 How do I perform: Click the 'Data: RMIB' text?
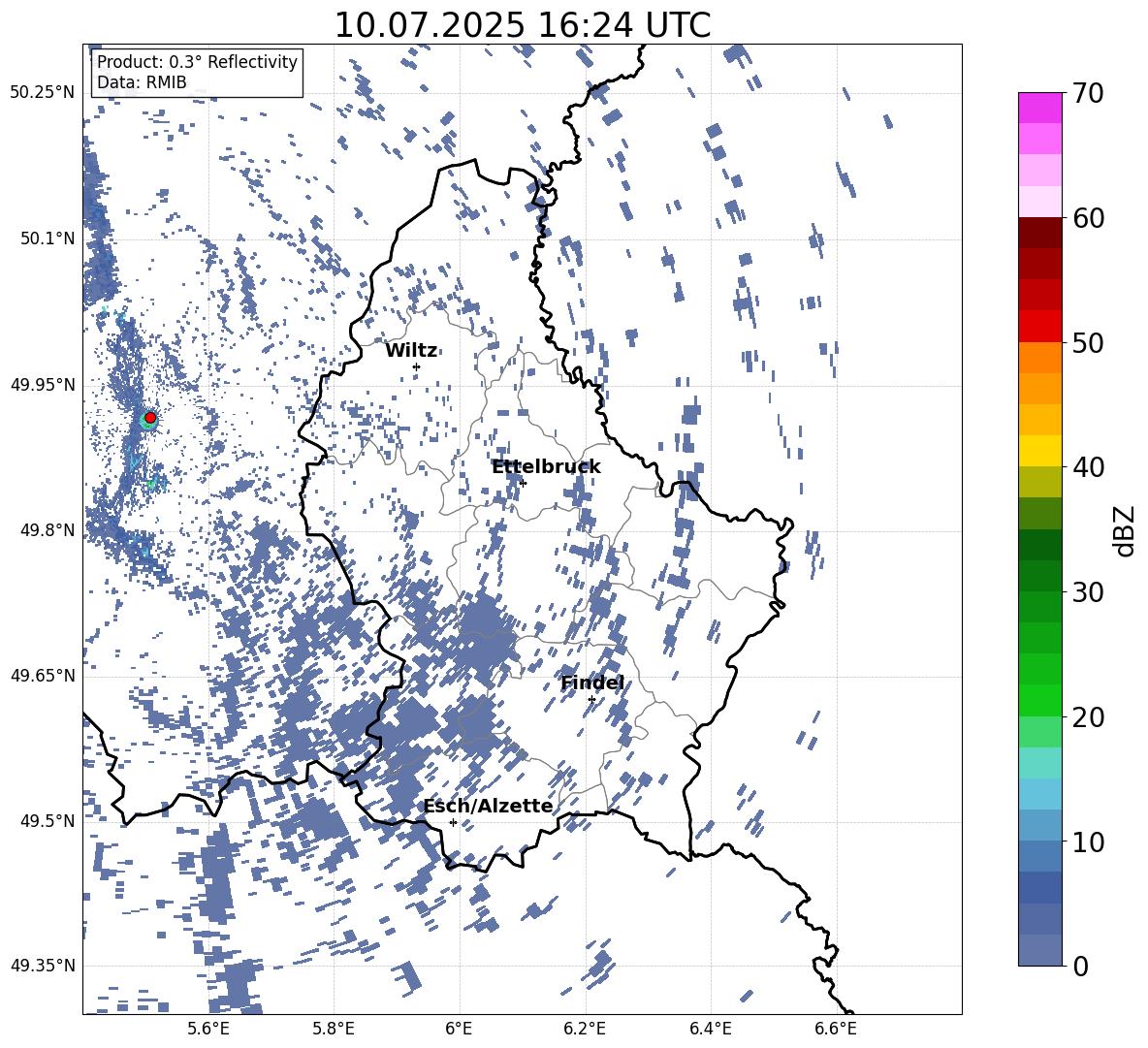point(142,82)
